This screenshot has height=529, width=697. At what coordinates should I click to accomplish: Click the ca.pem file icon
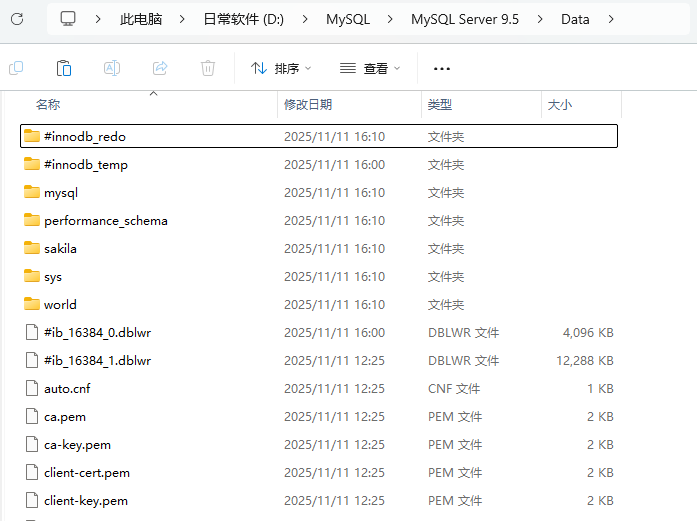coord(32,416)
